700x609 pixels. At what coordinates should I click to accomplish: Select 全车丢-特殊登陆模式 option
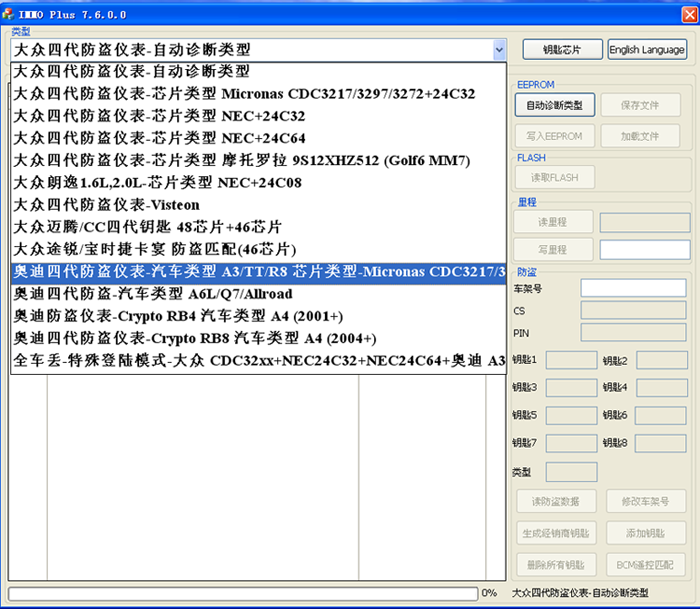(258, 361)
